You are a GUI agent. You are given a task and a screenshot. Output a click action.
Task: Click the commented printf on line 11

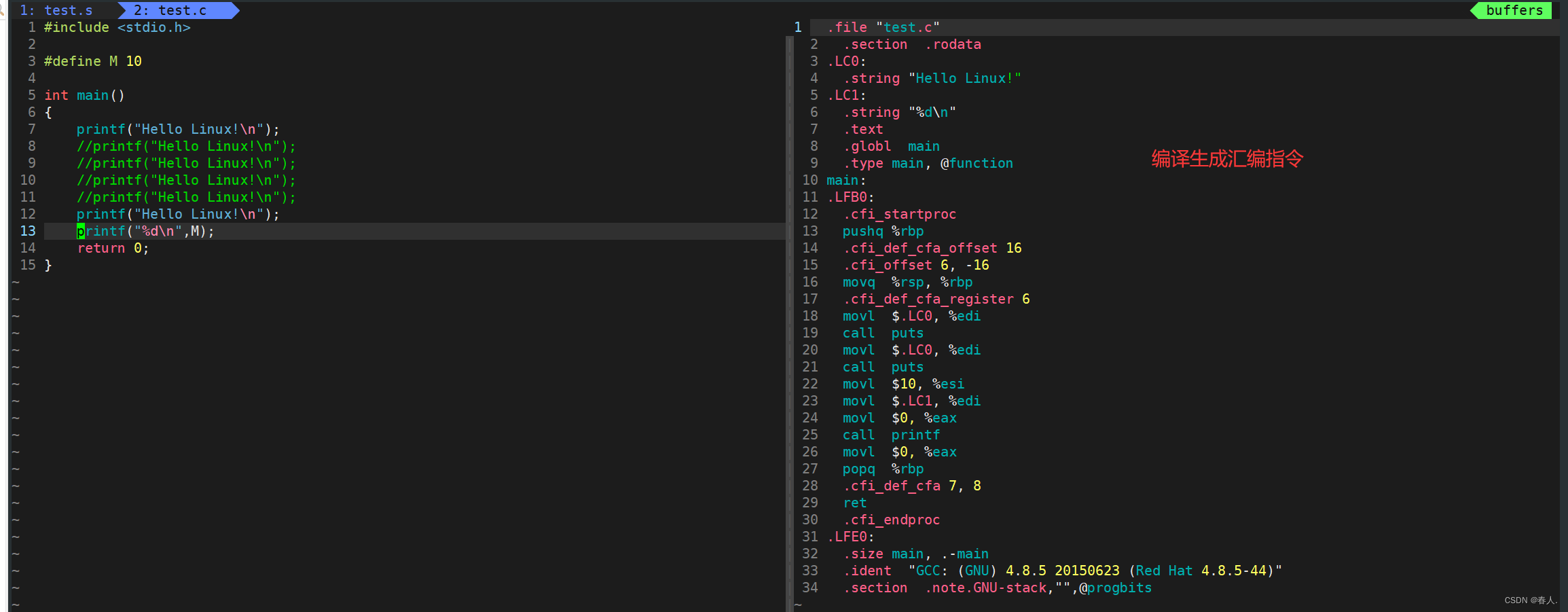click(186, 197)
